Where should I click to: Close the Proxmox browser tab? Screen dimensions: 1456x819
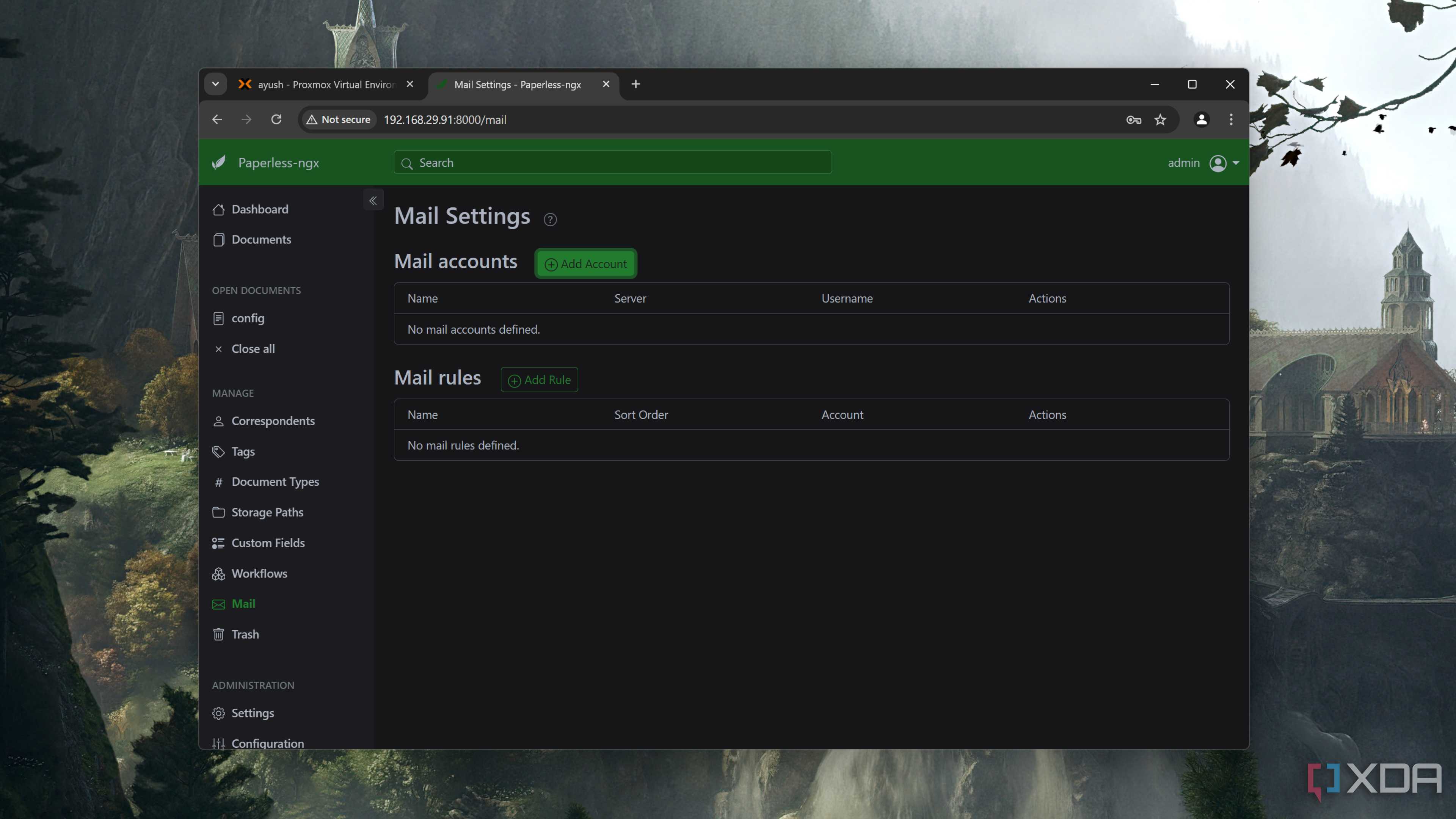pyautogui.click(x=410, y=84)
